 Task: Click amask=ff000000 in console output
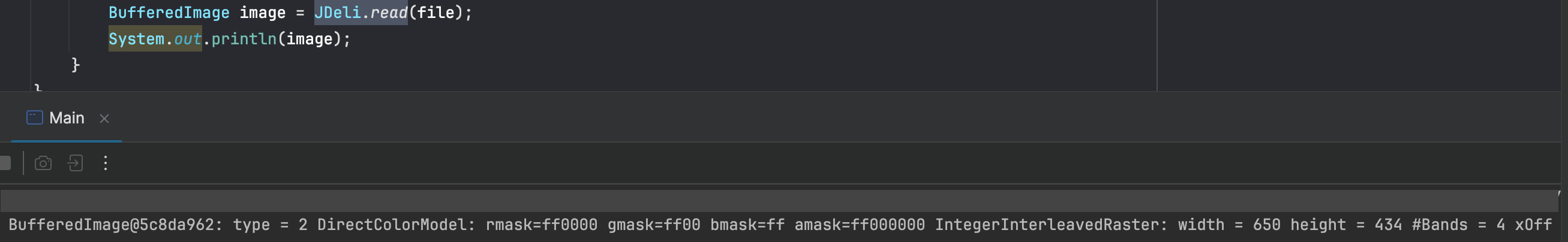(x=860, y=225)
